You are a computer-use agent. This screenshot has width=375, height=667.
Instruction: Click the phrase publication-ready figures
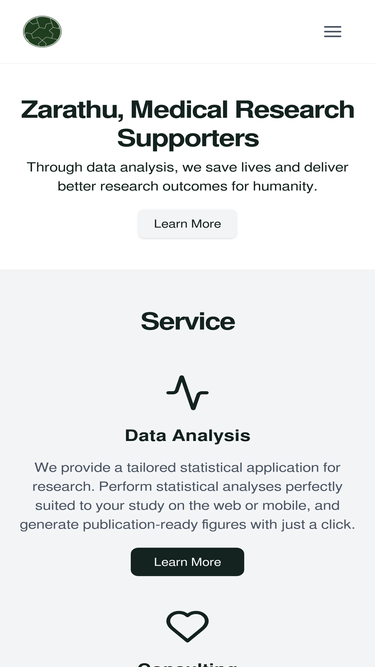165,524
